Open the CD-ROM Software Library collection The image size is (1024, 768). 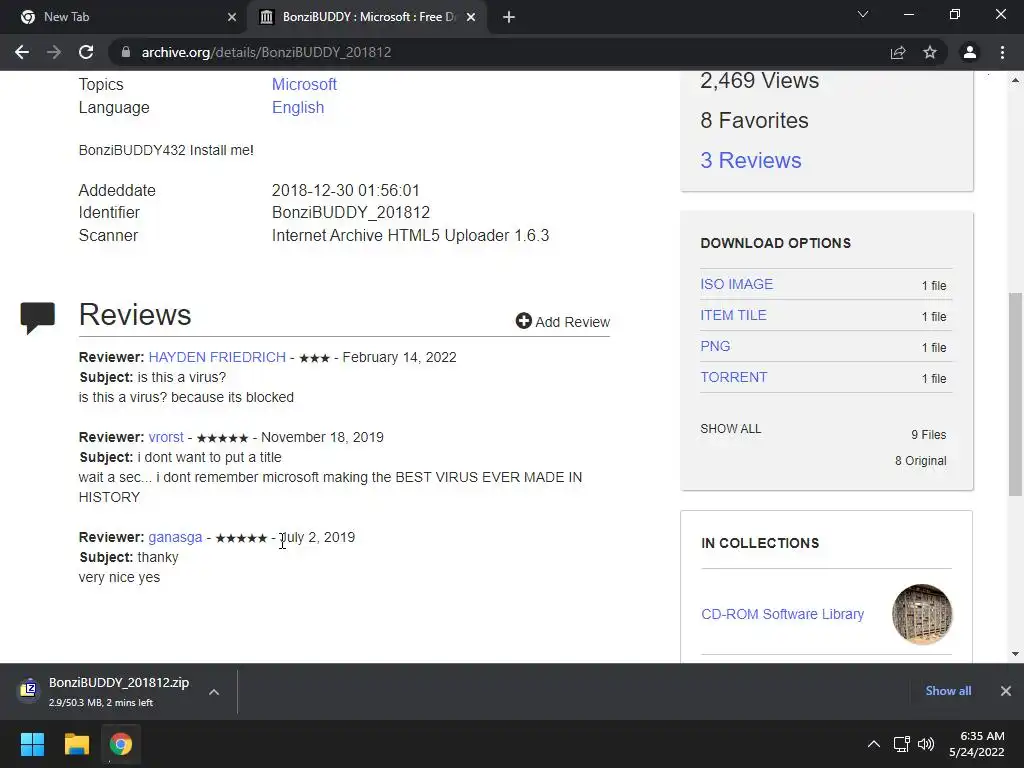click(782, 614)
